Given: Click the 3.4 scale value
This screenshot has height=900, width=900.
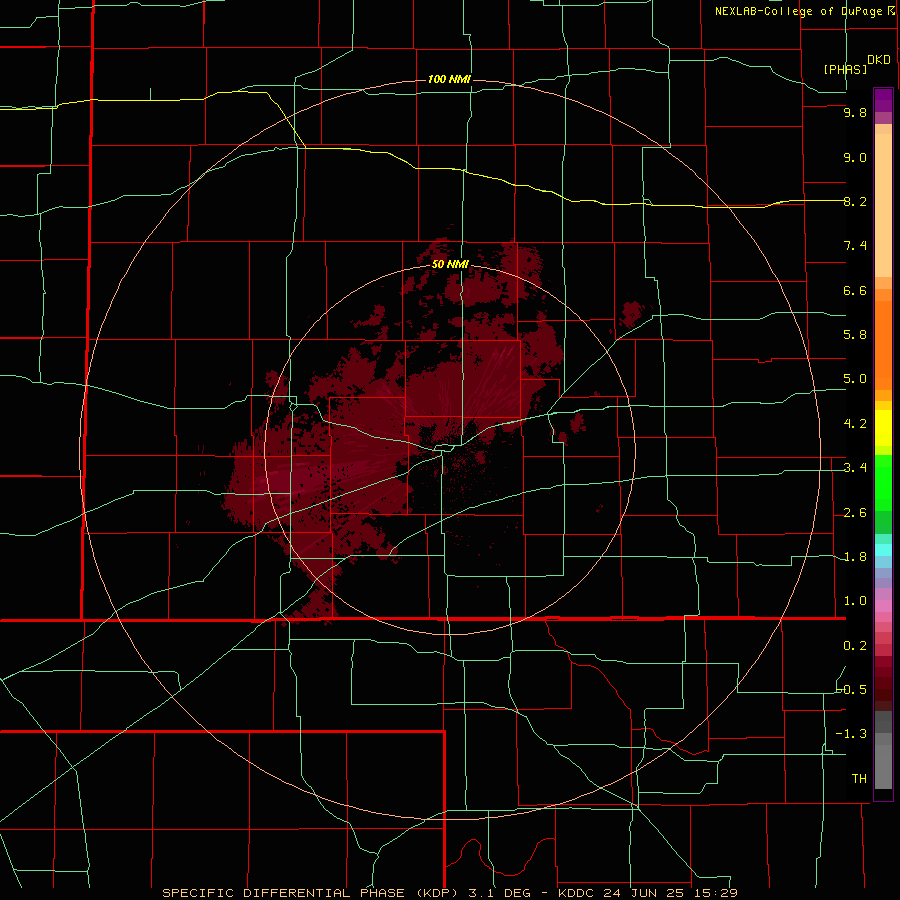Looking at the screenshot, I should (855, 468).
